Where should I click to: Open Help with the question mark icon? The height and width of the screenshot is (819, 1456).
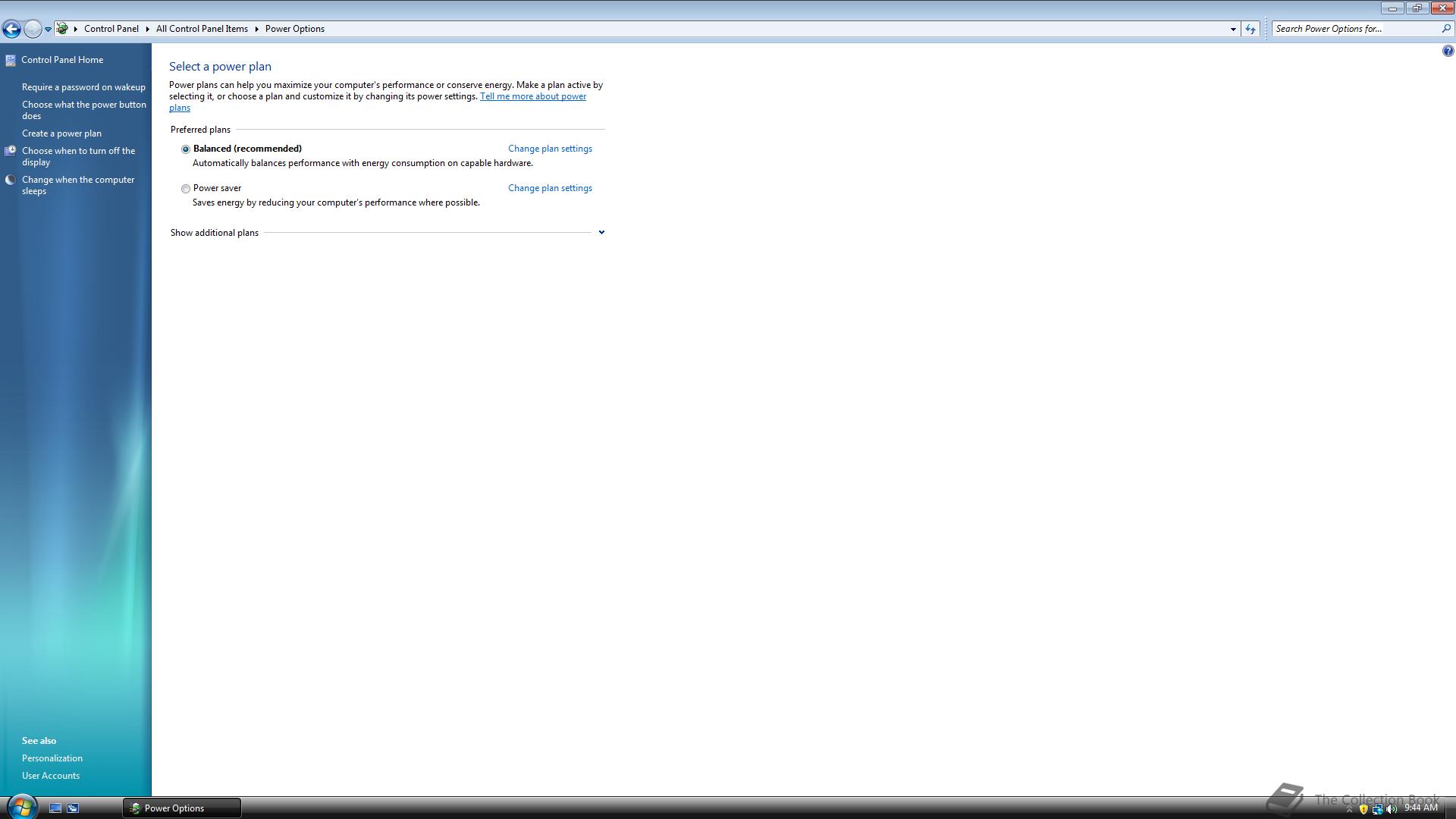click(1448, 51)
